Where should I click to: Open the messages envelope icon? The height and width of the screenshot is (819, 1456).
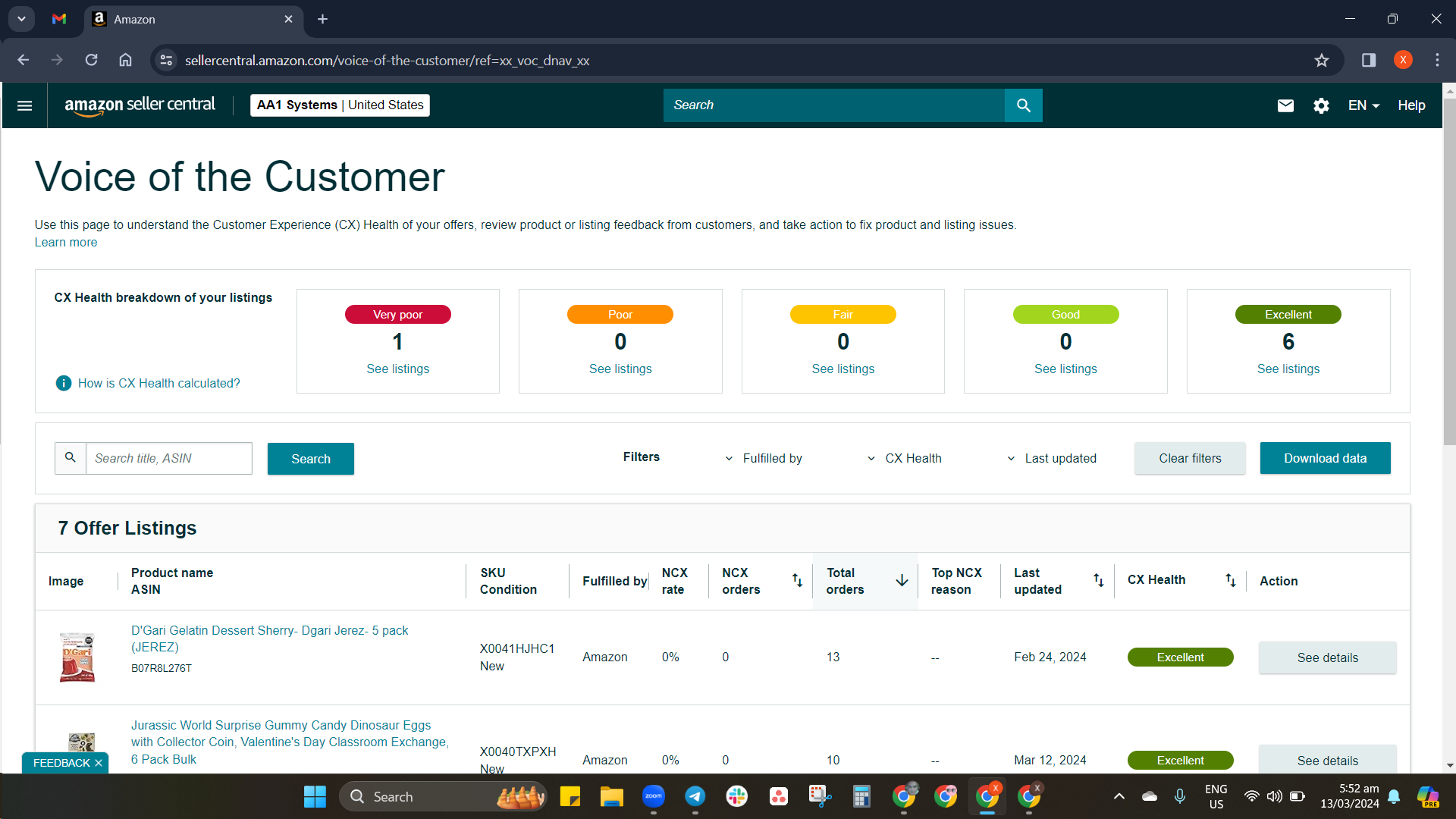[x=1285, y=105]
